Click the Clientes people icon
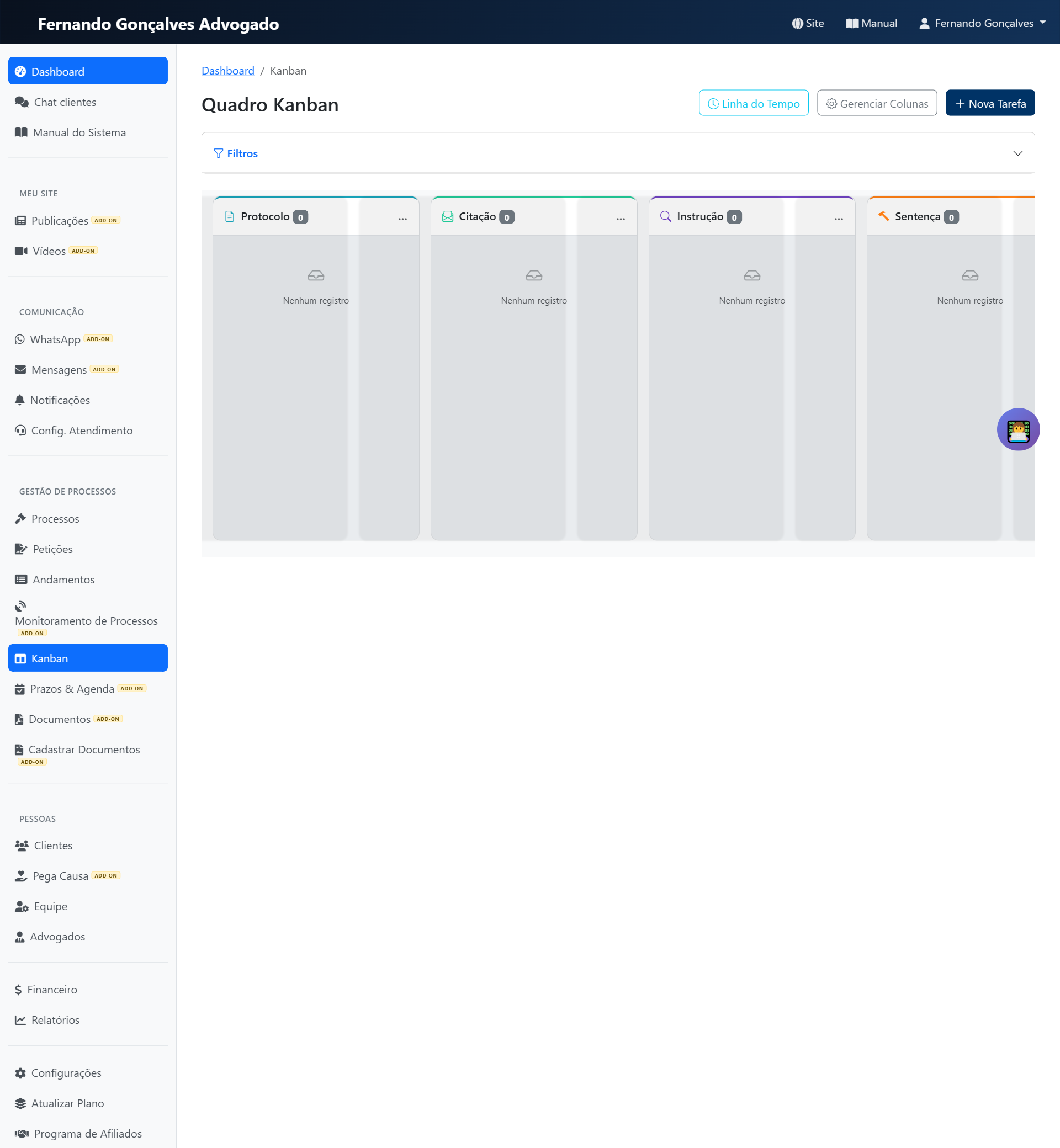The image size is (1060, 1148). coord(22,845)
